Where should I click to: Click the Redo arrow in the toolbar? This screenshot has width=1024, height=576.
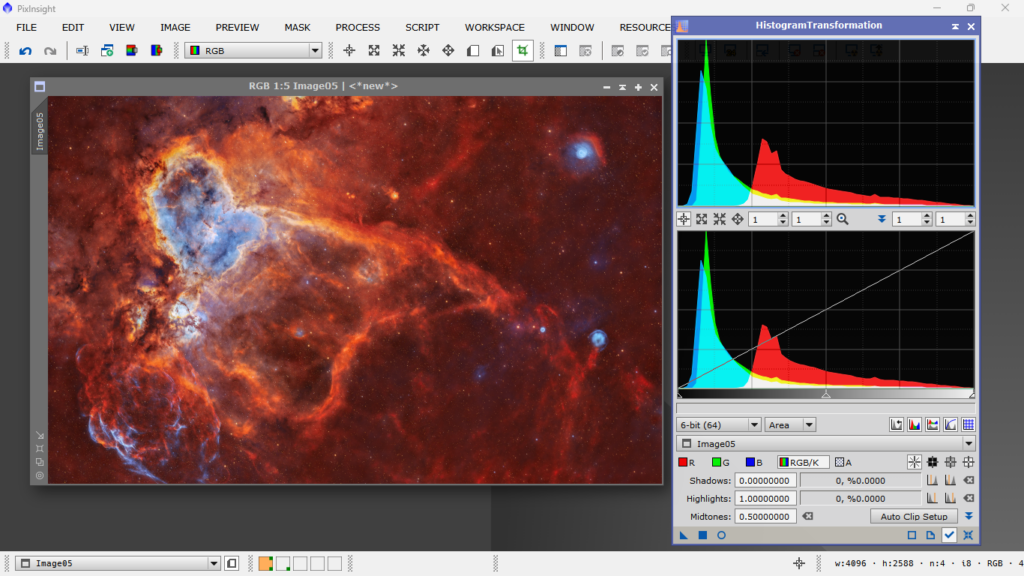[50, 51]
